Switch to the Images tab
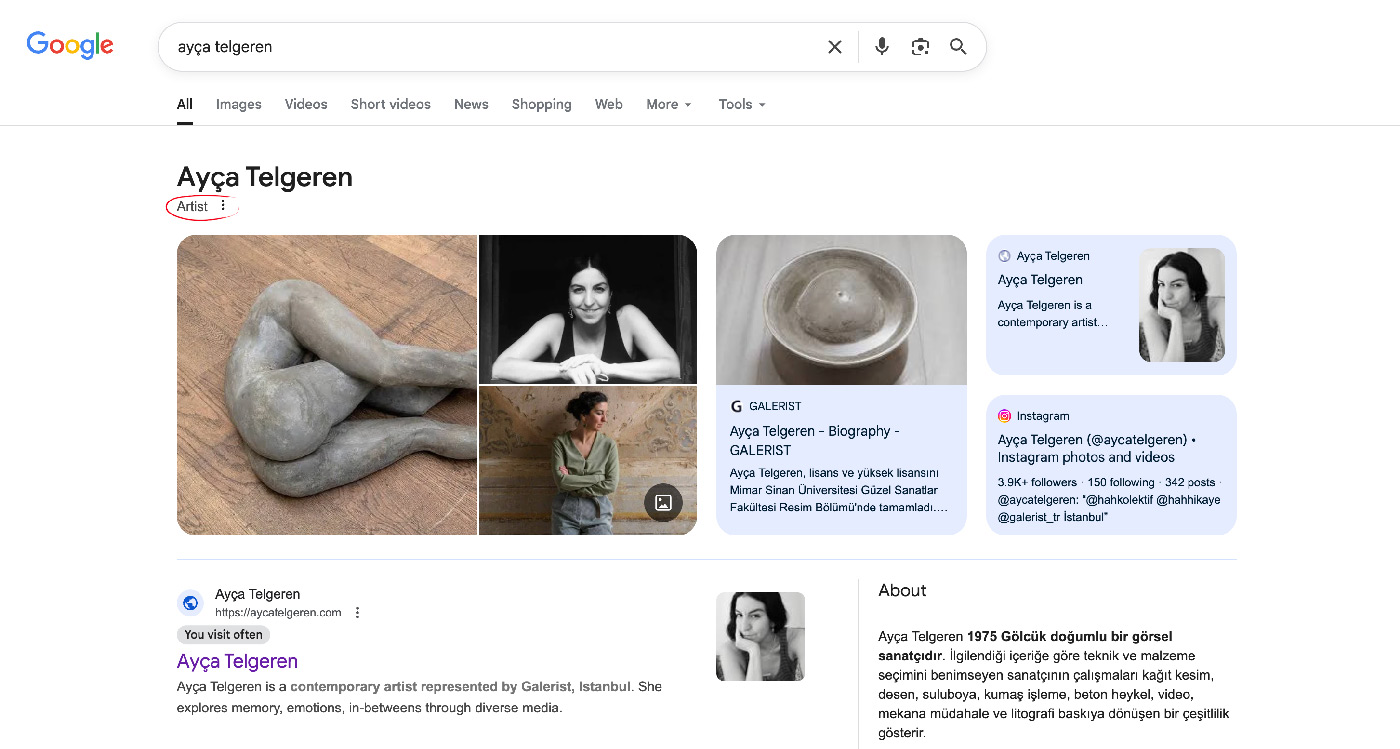This screenshot has height=749, width=1400. point(238,104)
